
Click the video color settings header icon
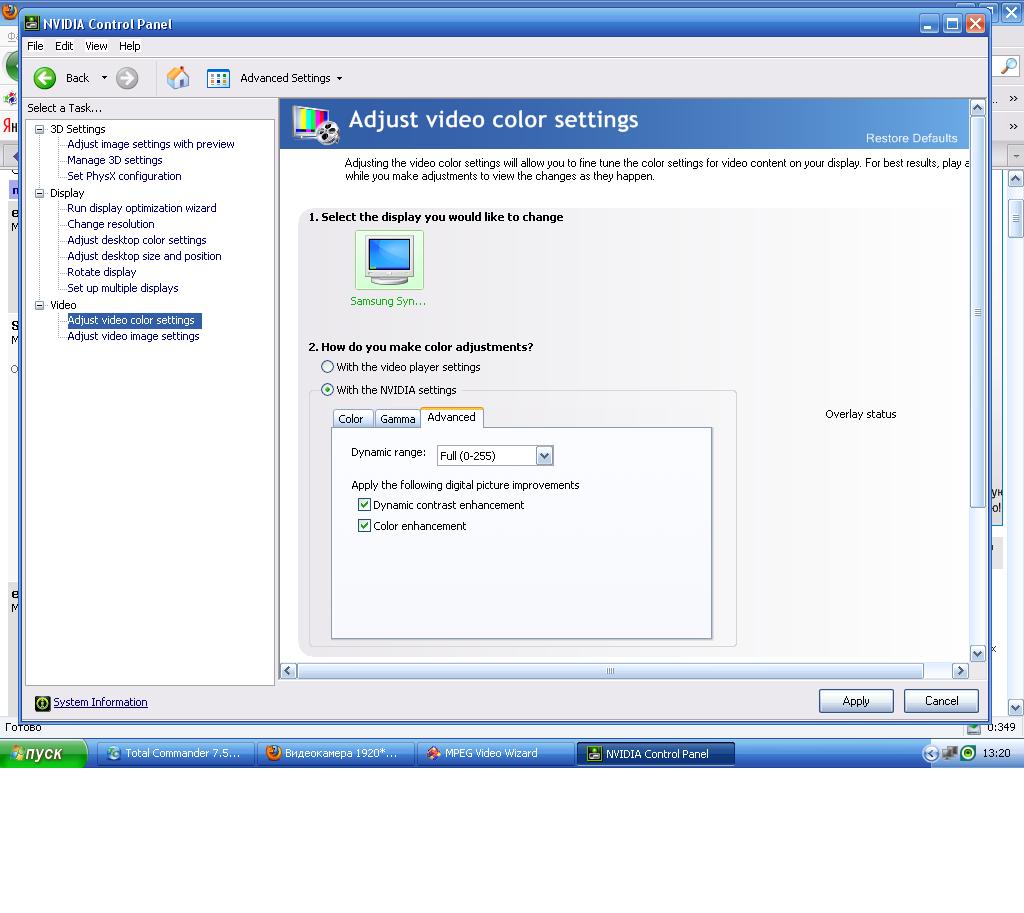[316, 124]
